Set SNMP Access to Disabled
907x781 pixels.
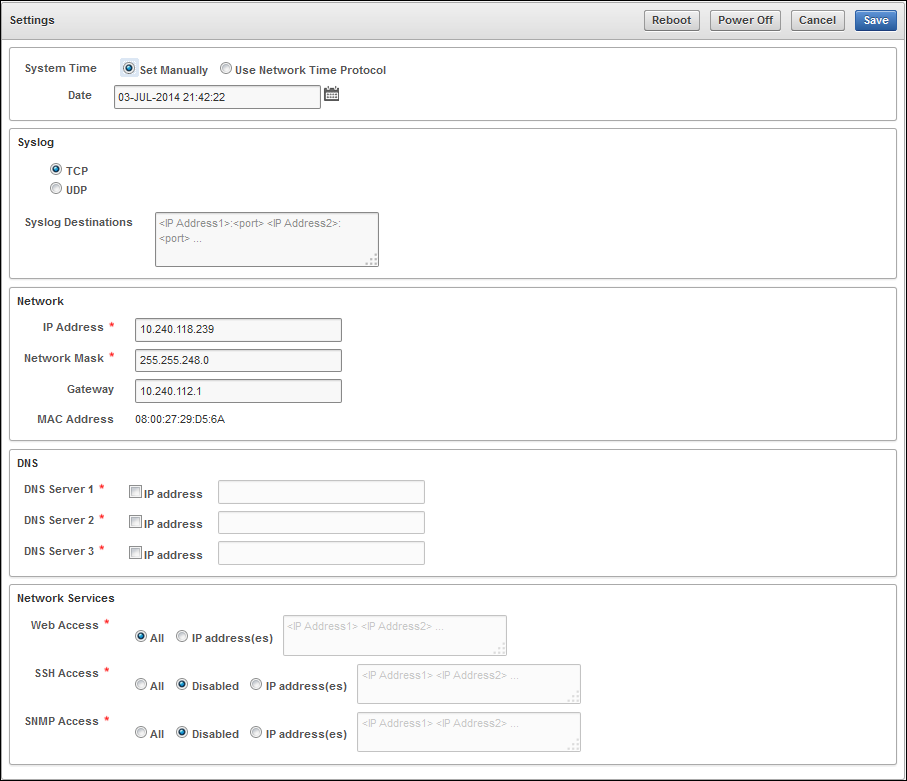click(x=182, y=732)
